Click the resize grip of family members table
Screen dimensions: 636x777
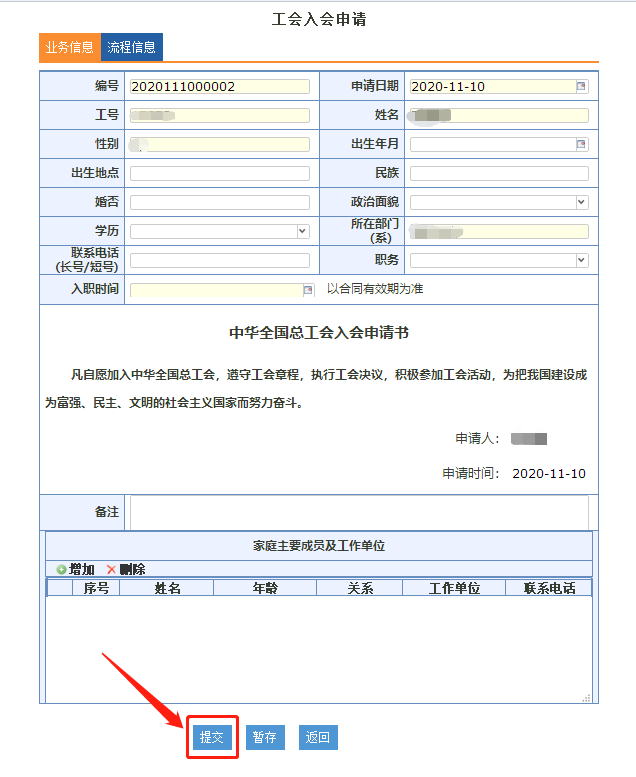pos(587,698)
